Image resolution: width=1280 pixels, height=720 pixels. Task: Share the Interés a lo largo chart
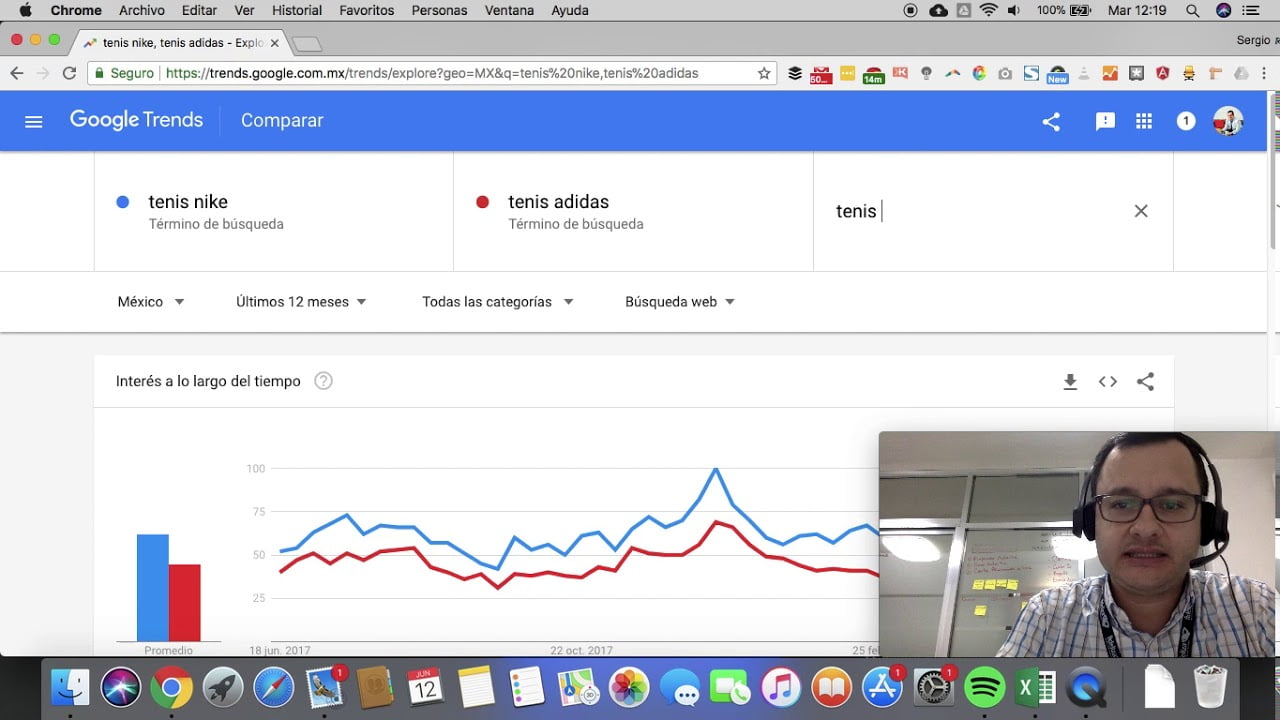pos(1145,381)
